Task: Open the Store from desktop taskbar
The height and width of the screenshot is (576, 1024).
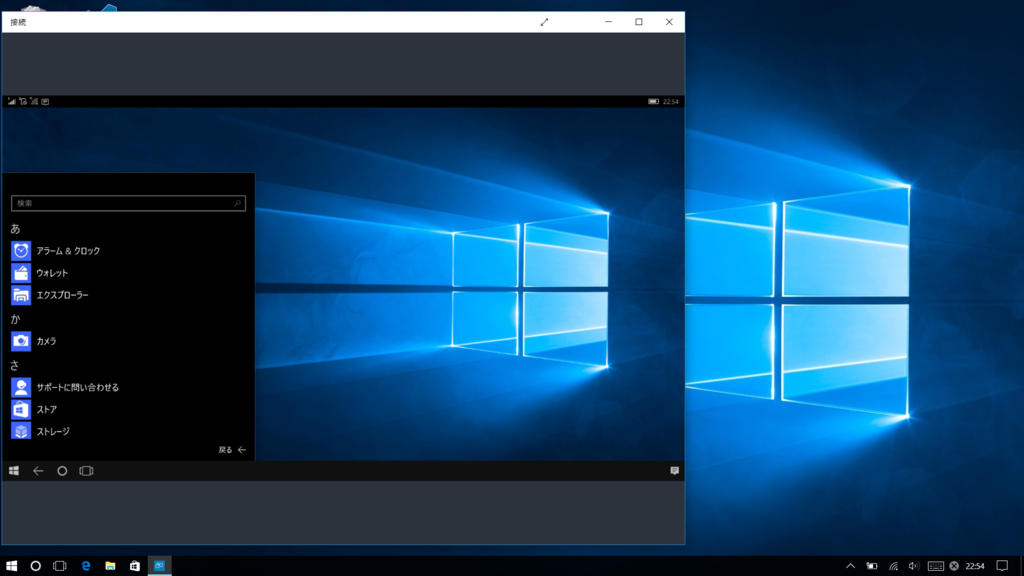Action: tap(135, 566)
